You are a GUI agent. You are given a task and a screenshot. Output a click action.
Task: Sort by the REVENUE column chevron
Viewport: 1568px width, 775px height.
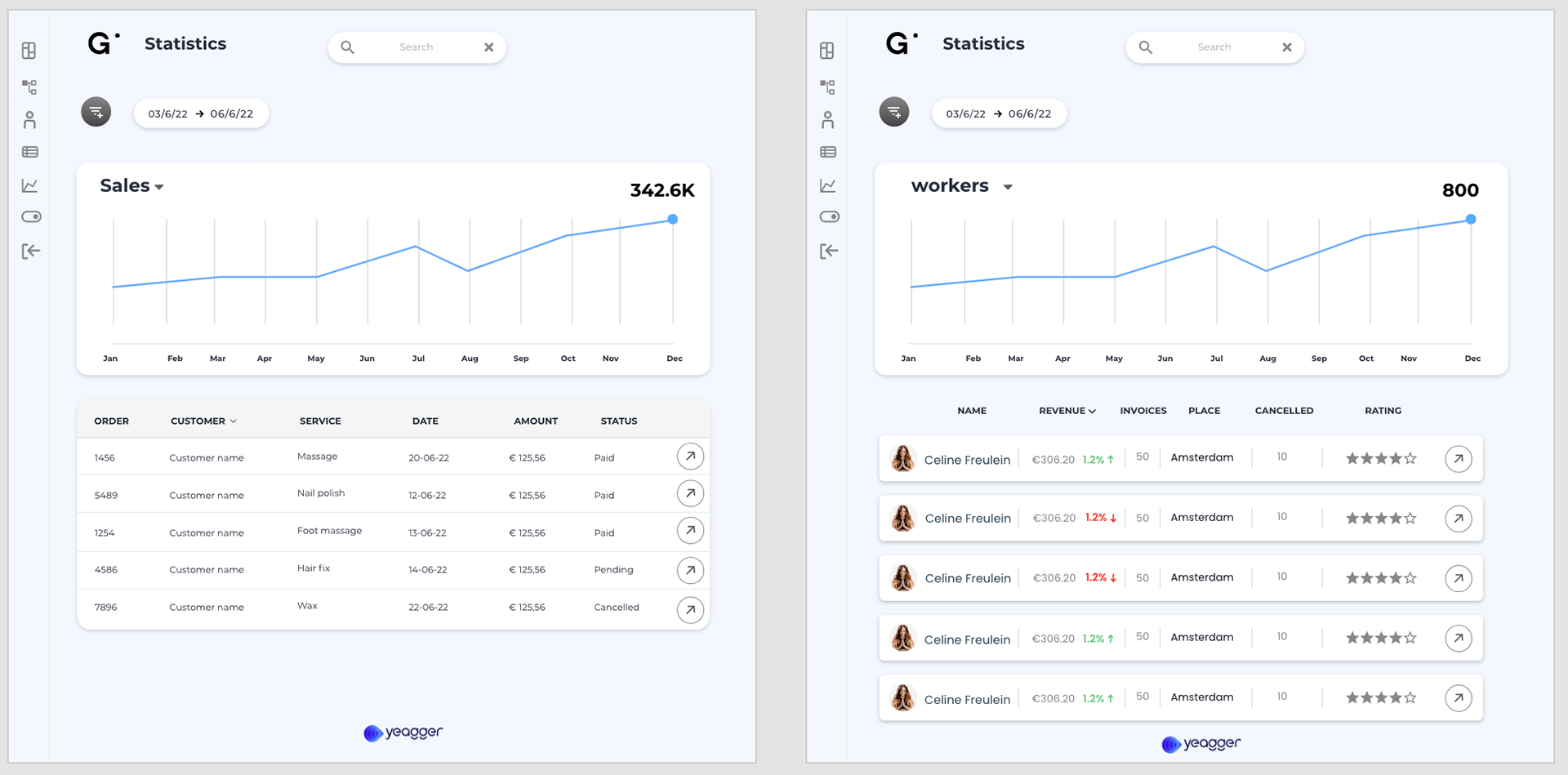(x=1093, y=412)
